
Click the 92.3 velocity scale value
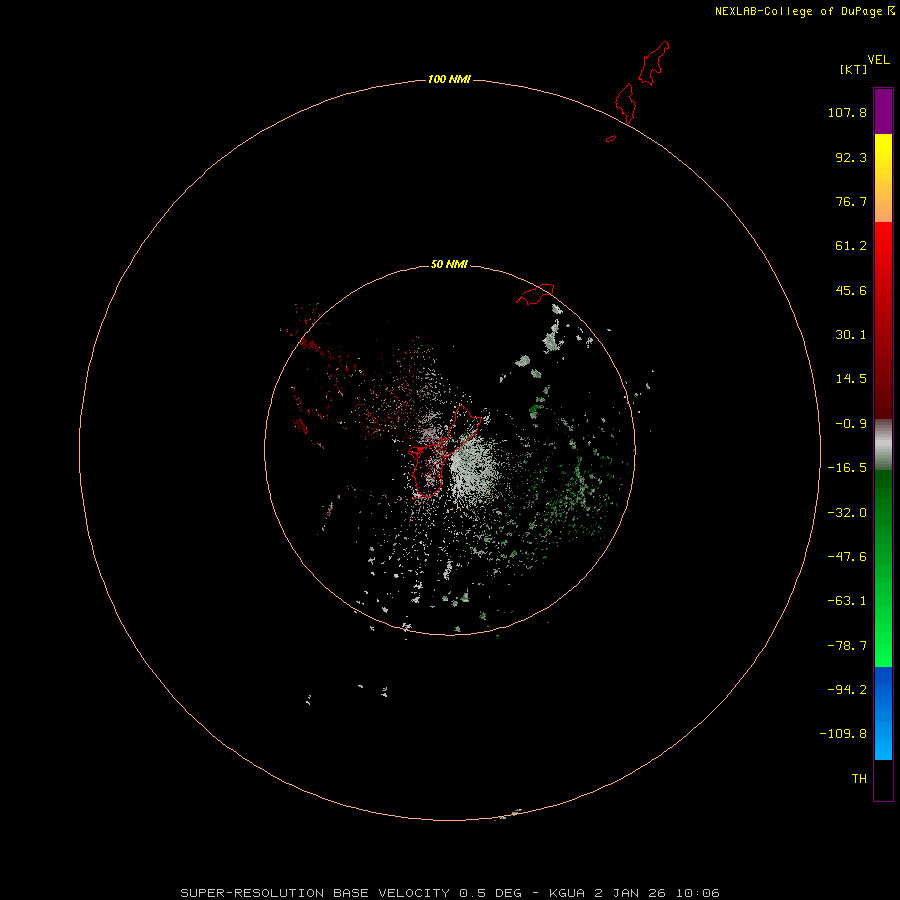click(851, 157)
